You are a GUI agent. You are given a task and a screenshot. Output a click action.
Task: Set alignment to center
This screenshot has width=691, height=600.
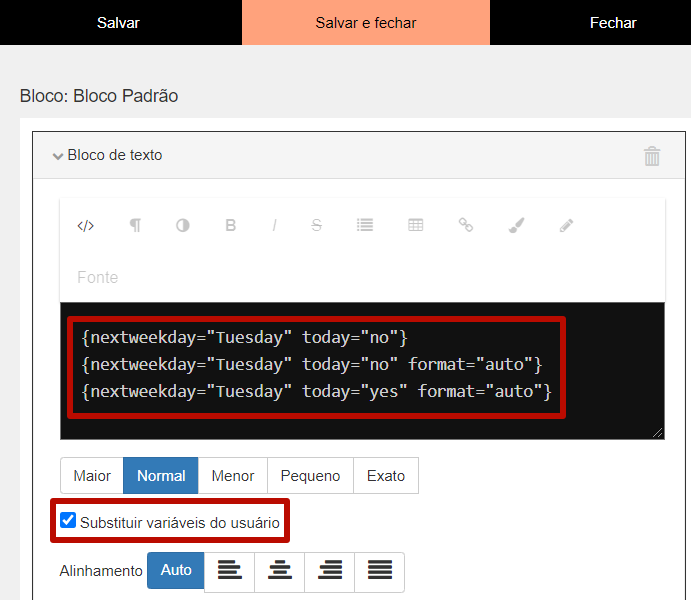pyautogui.click(x=279, y=570)
